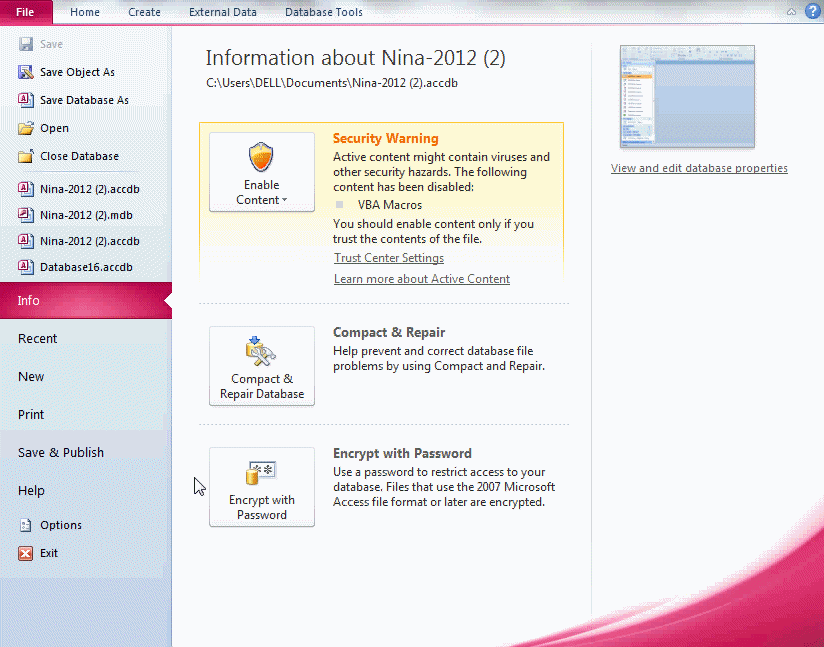This screenshot has width=824, height=647.
Task: Click the Options icon in sidebar
Action: pos(26,525)
